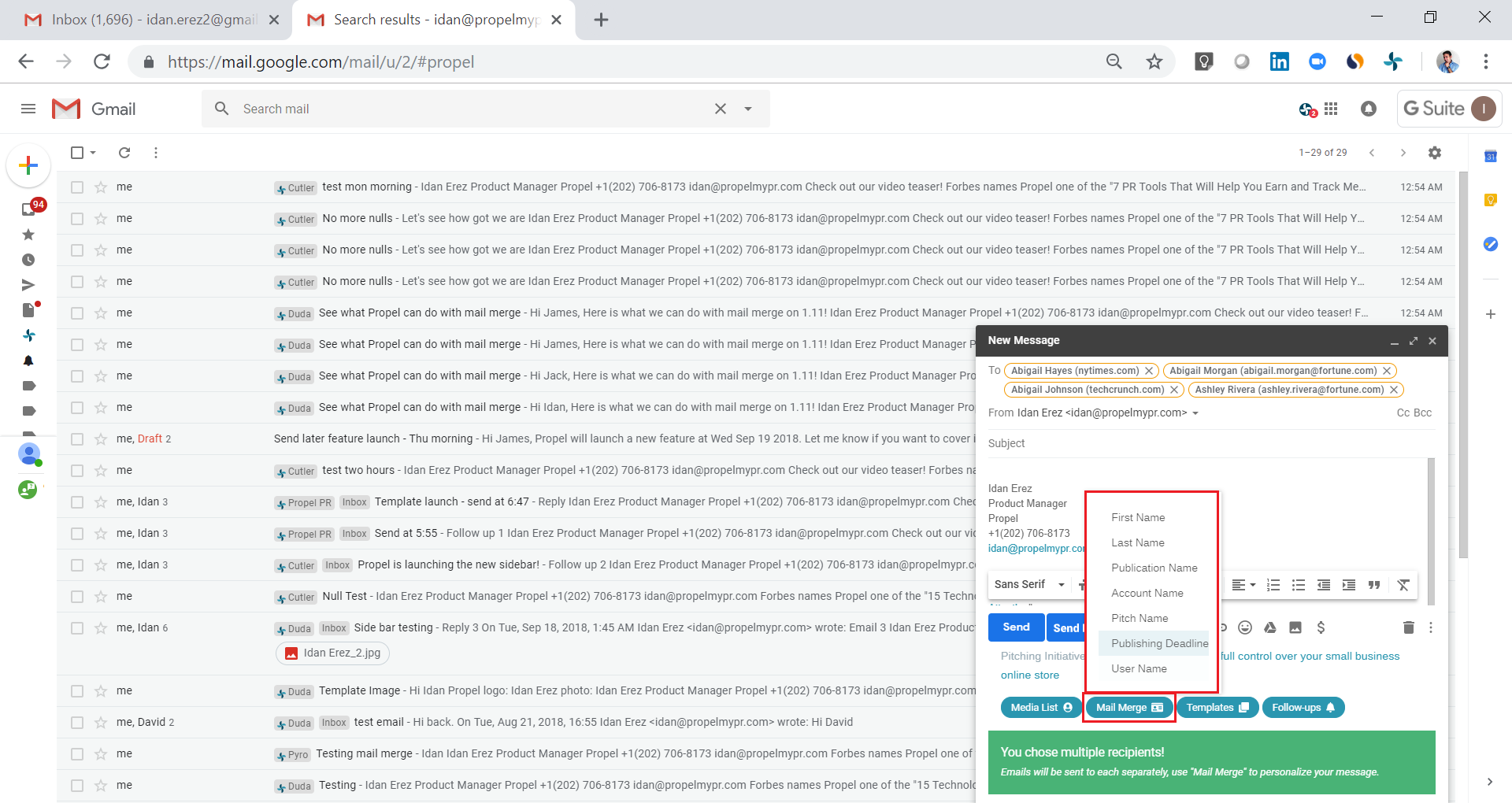This screenshot has width=1512, height=803.
Task: Apply quote formatting
Action: (x=1374, y=585)
